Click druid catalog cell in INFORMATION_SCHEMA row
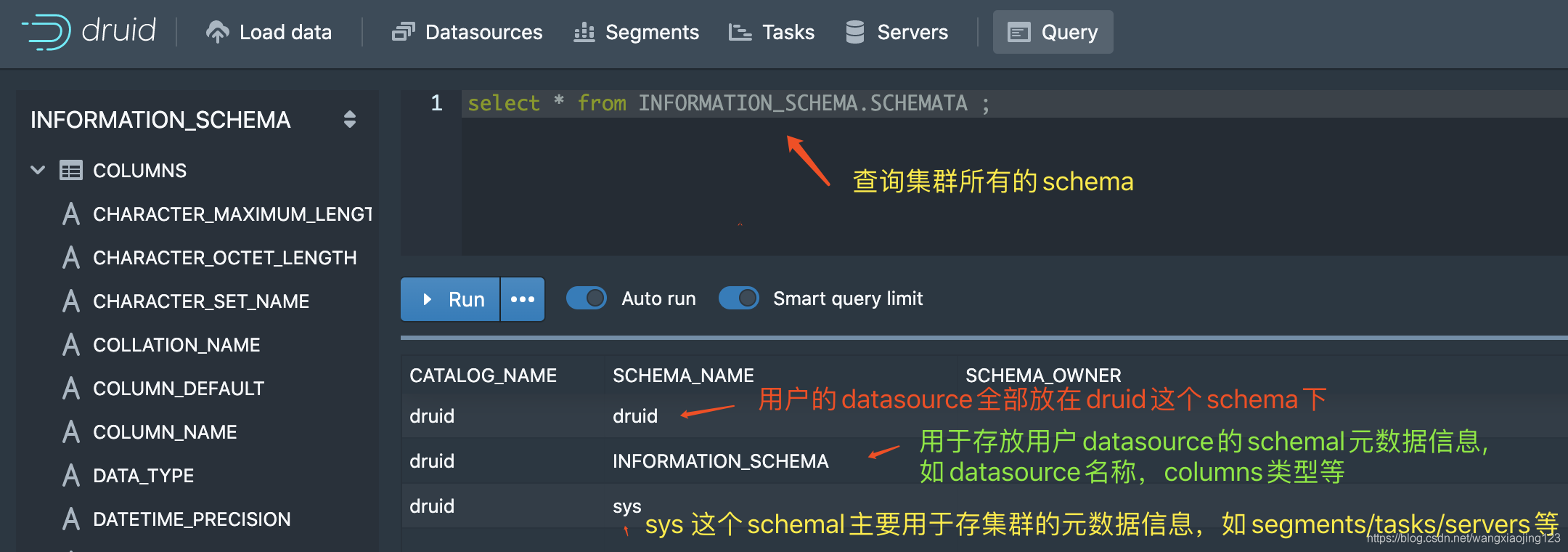The width and height of the screenshot is (1568, 552). pos(432,461)
